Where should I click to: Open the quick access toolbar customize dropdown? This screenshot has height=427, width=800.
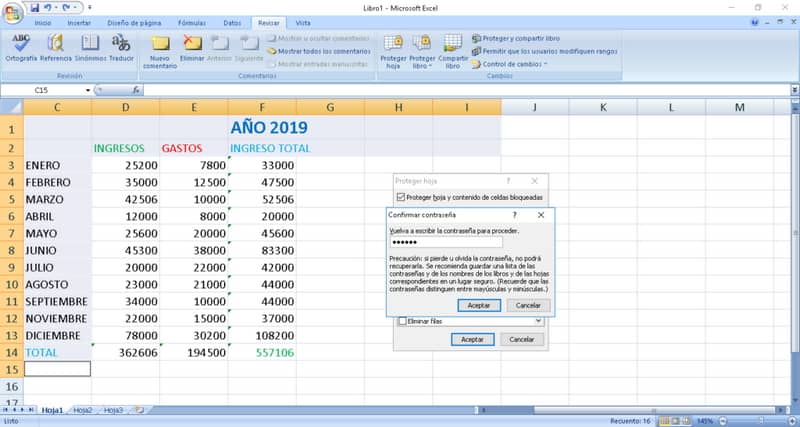pos(90,8)
